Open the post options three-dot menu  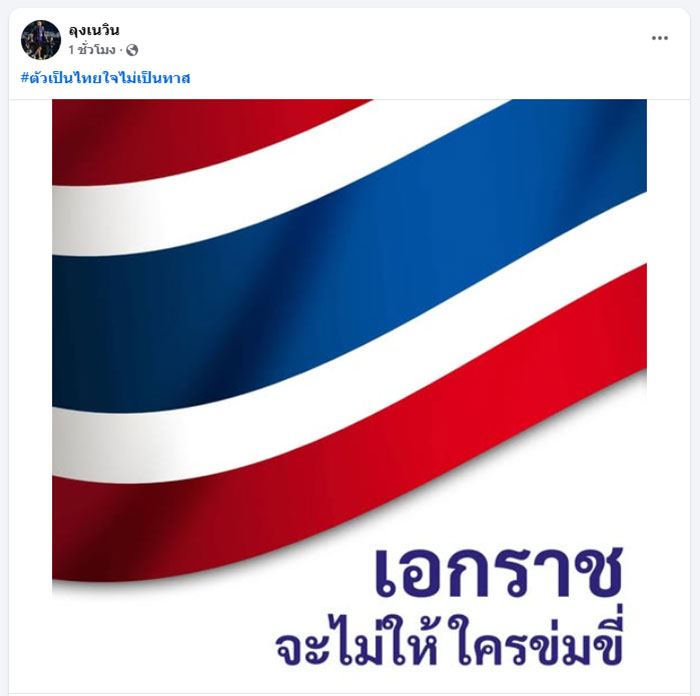coord(659,38)
